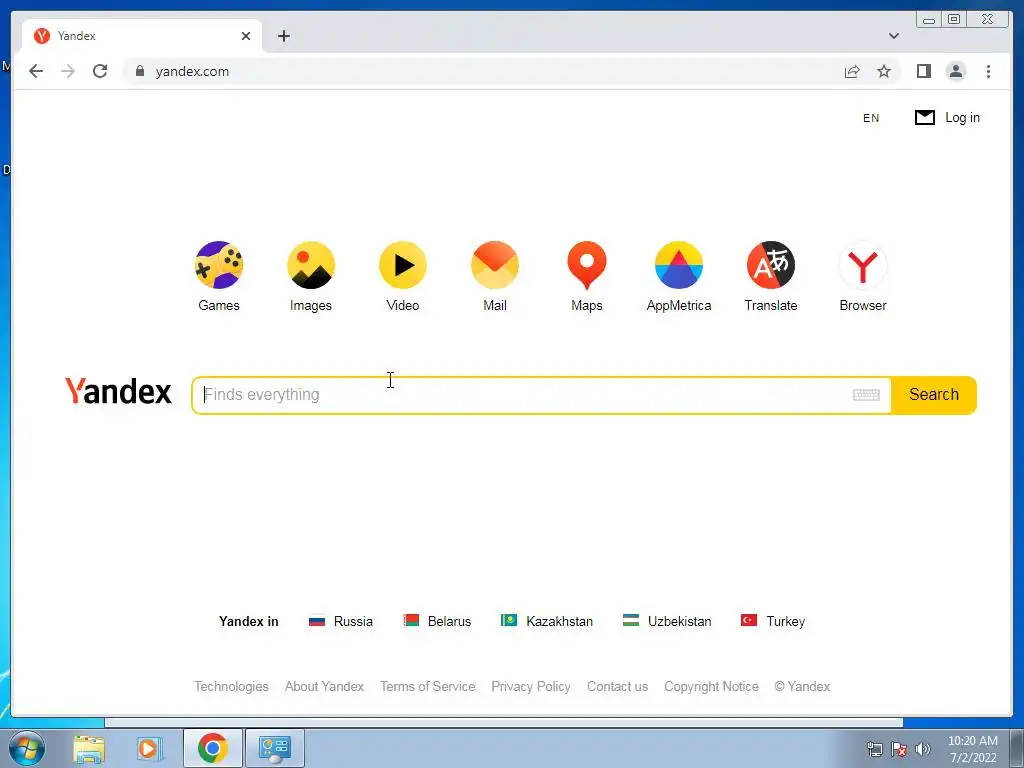Open Yandex in Uzbekistan
Screen dimensions: 1024x768
point(667,621)
